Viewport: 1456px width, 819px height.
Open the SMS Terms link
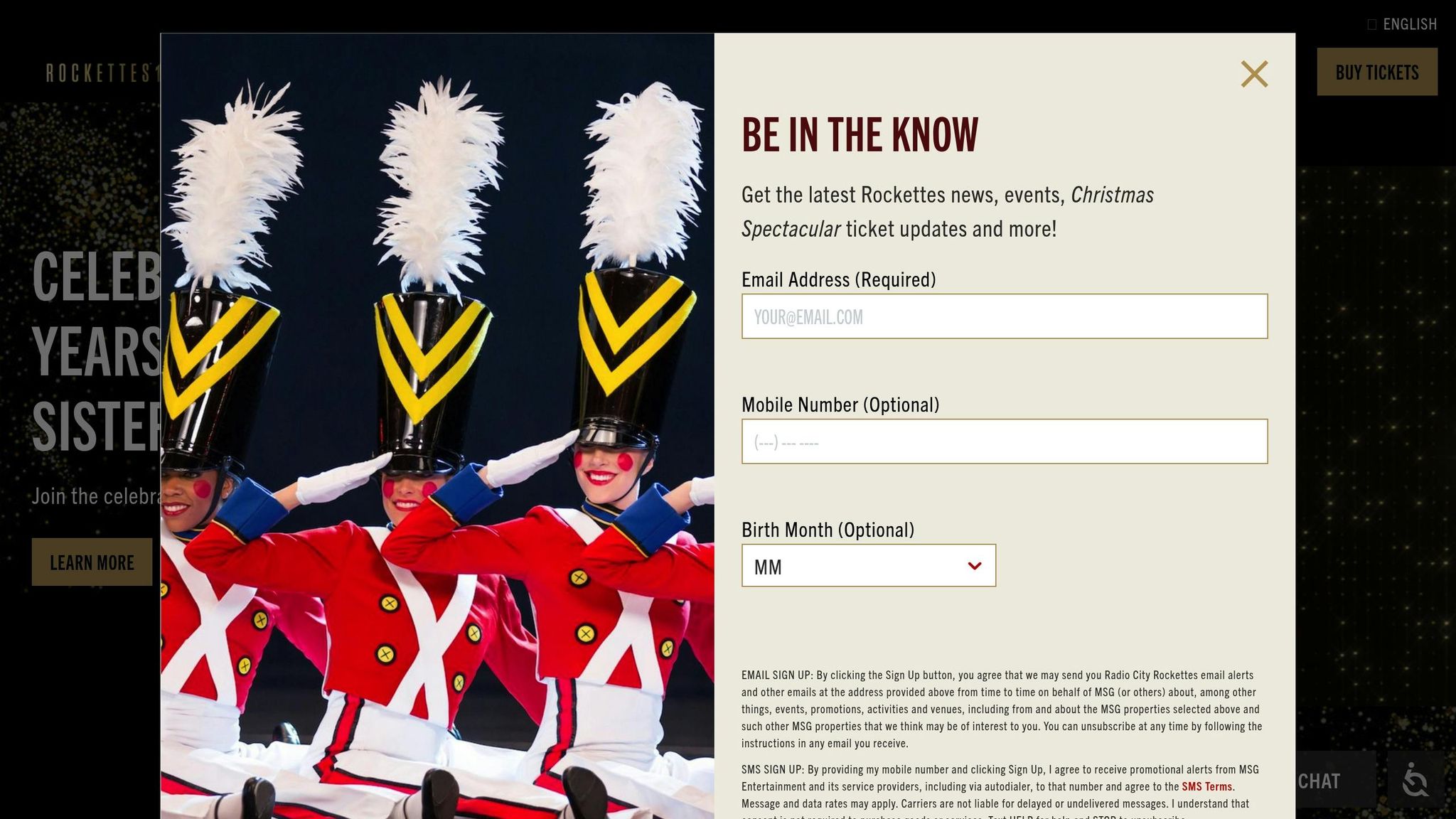[x=1206, y=786]
